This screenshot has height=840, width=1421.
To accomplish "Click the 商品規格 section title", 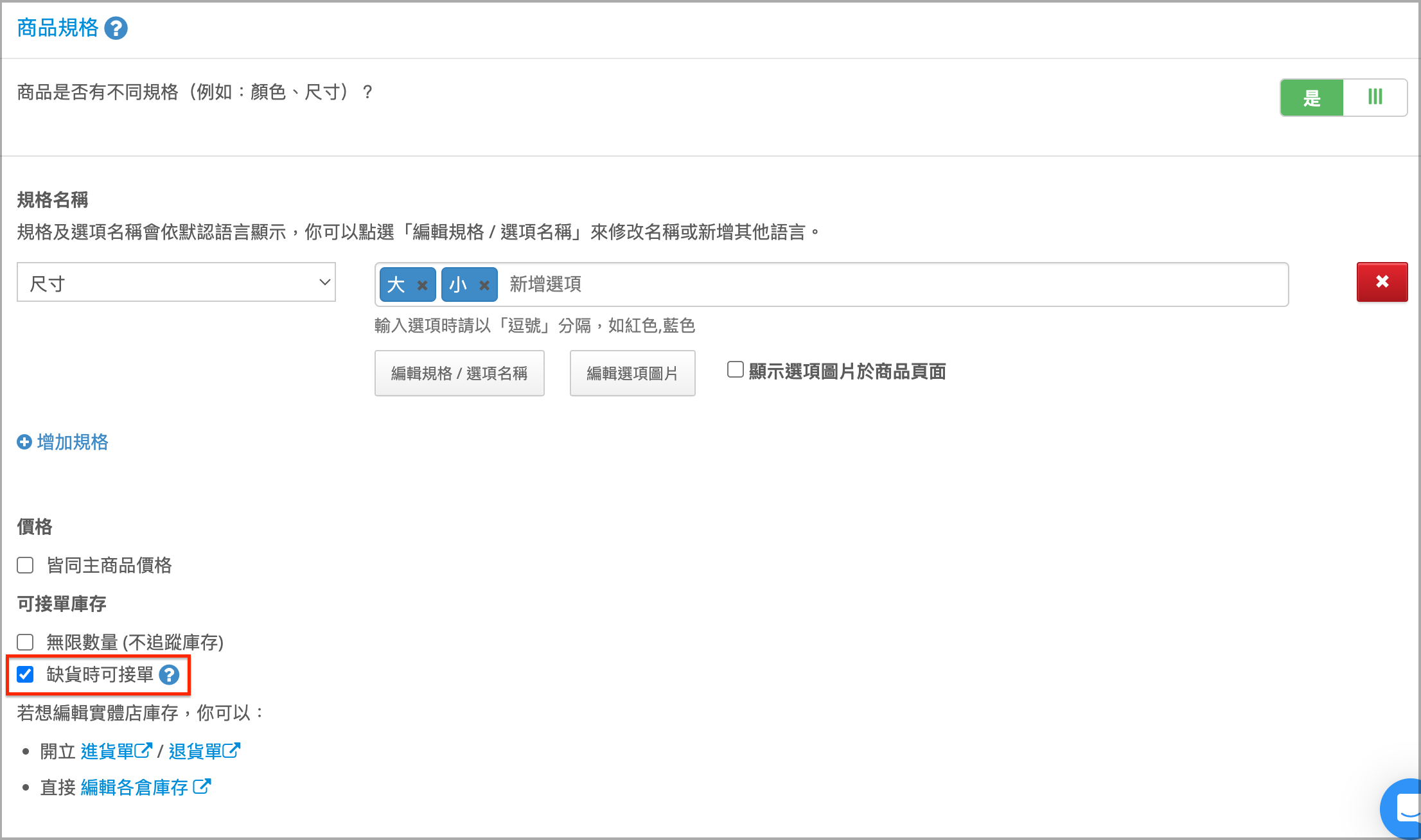I will point(58,28).
